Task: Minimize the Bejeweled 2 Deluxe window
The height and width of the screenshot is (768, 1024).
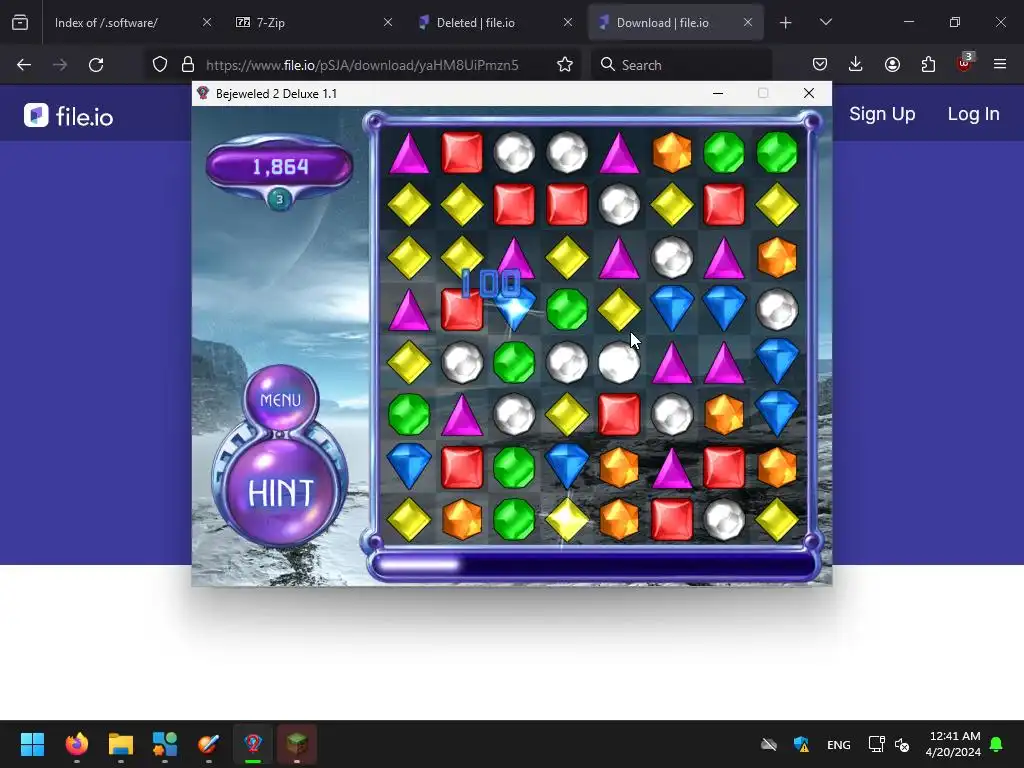Action: 718,93
